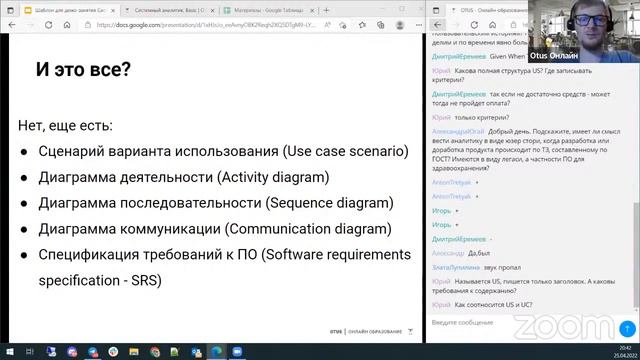Close the Системный аналитик tab
The image size is (640, 360).
212,10
